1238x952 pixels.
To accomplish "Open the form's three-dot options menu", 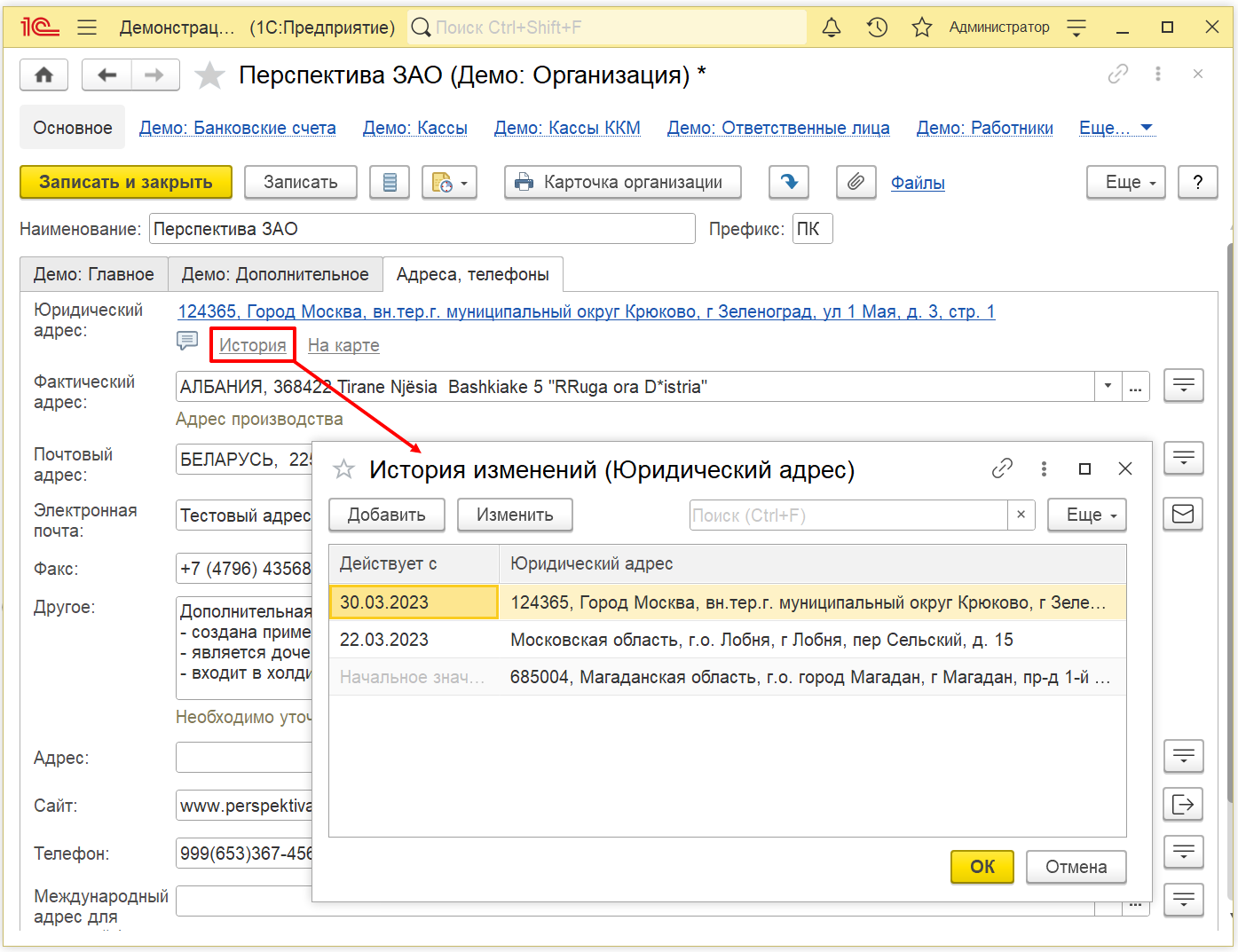I will tap(1158, 75).
